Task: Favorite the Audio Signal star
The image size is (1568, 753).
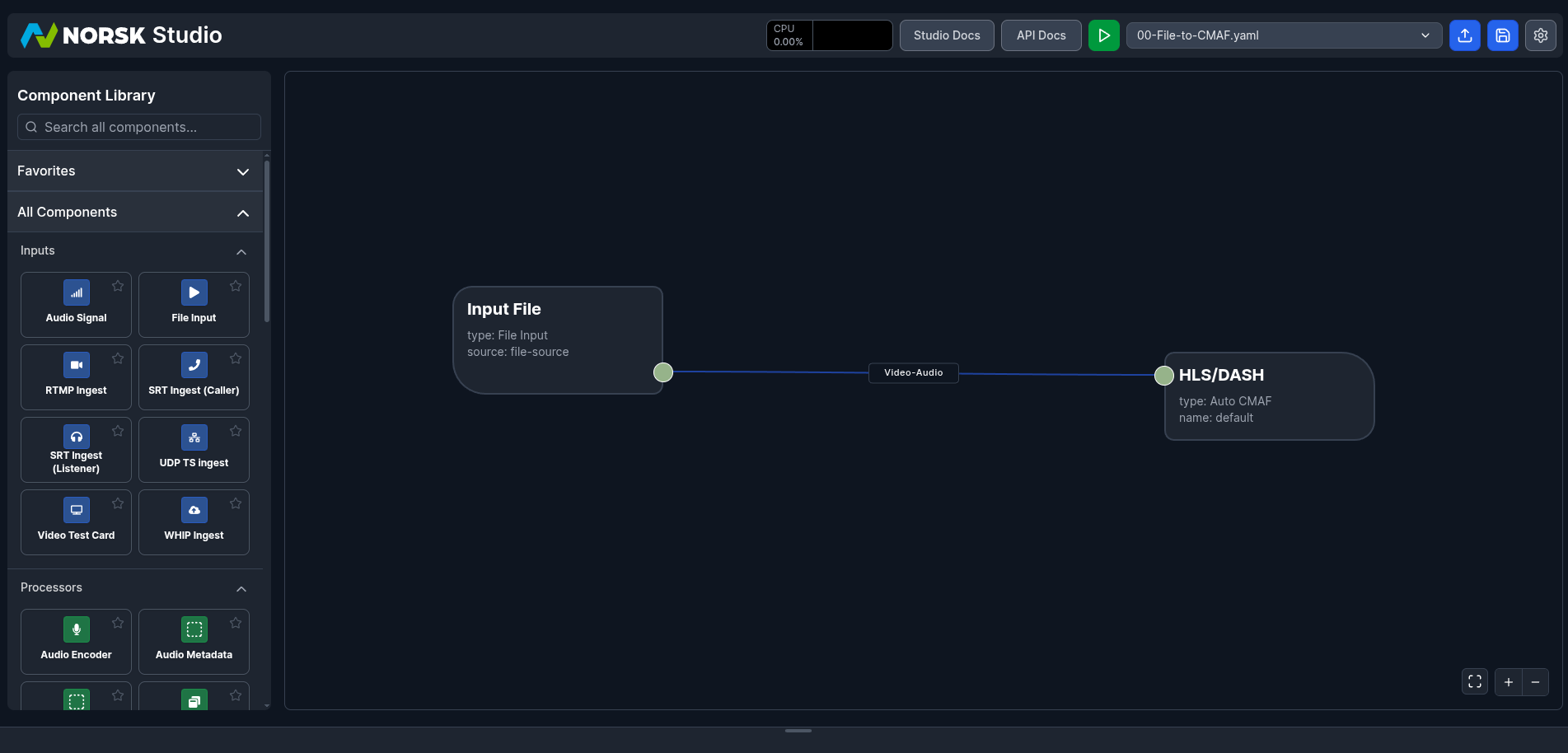Action: tap(118, 286)
